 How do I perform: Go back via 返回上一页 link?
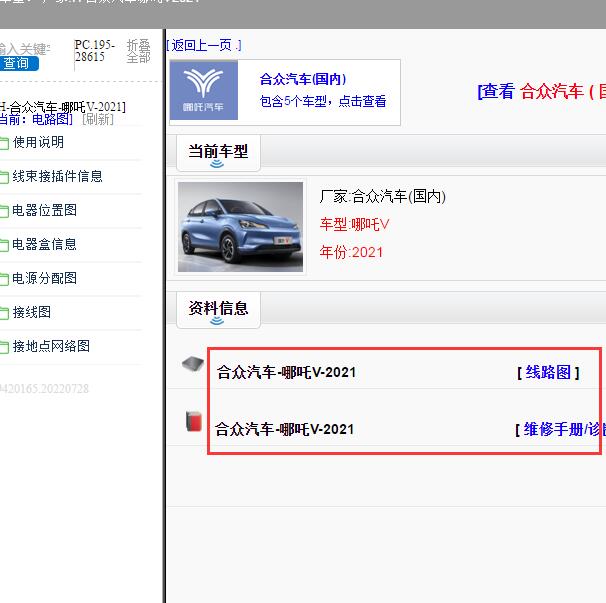tap(204, 45)
